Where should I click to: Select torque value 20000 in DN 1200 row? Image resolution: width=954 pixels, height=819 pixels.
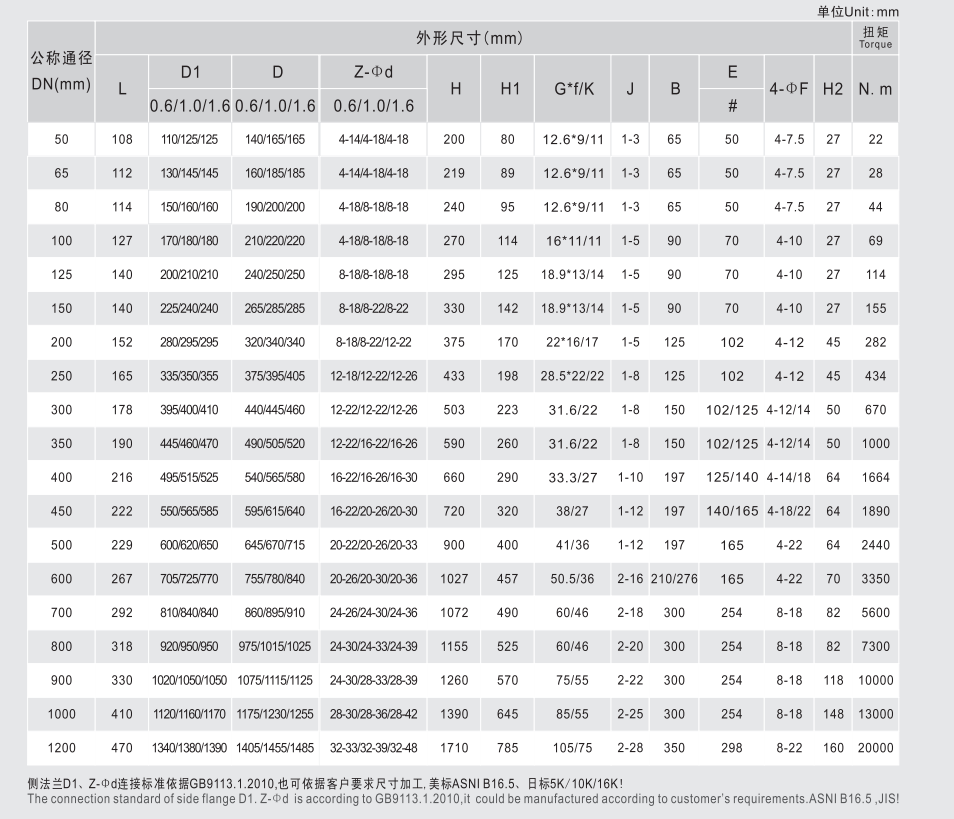[x=875, y=748]
